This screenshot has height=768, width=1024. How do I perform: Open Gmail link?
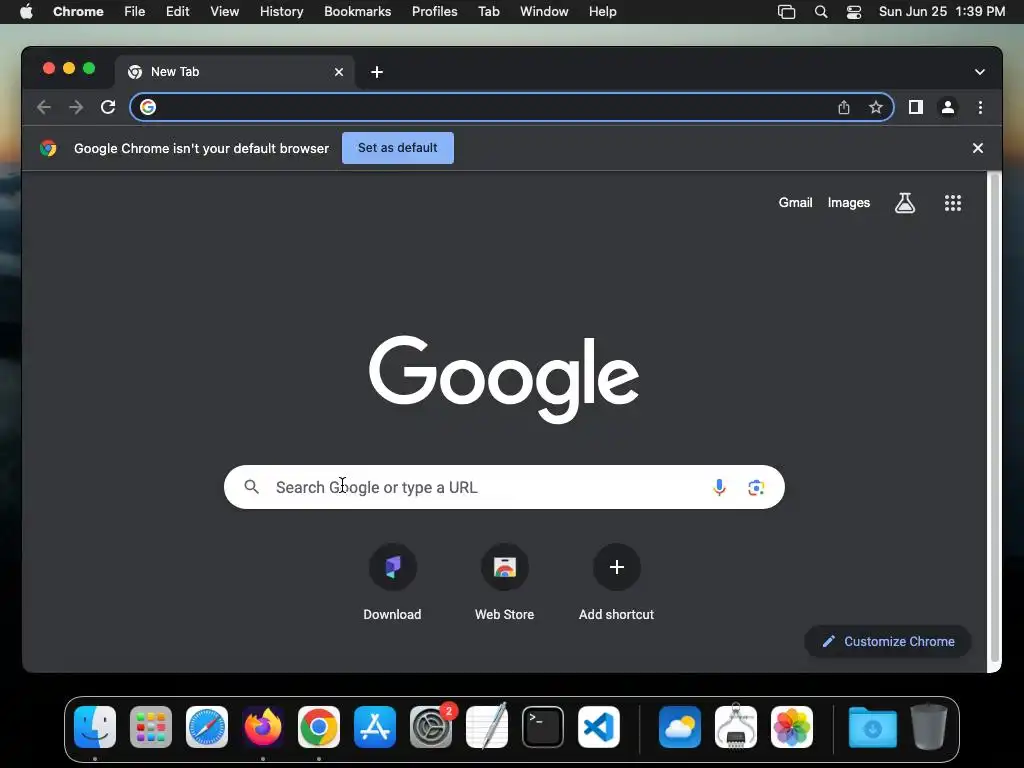795,202
